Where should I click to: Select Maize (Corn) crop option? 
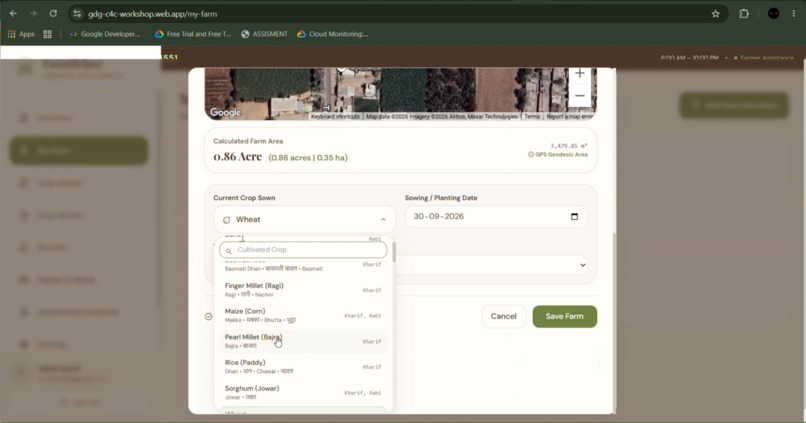point(303,316)
